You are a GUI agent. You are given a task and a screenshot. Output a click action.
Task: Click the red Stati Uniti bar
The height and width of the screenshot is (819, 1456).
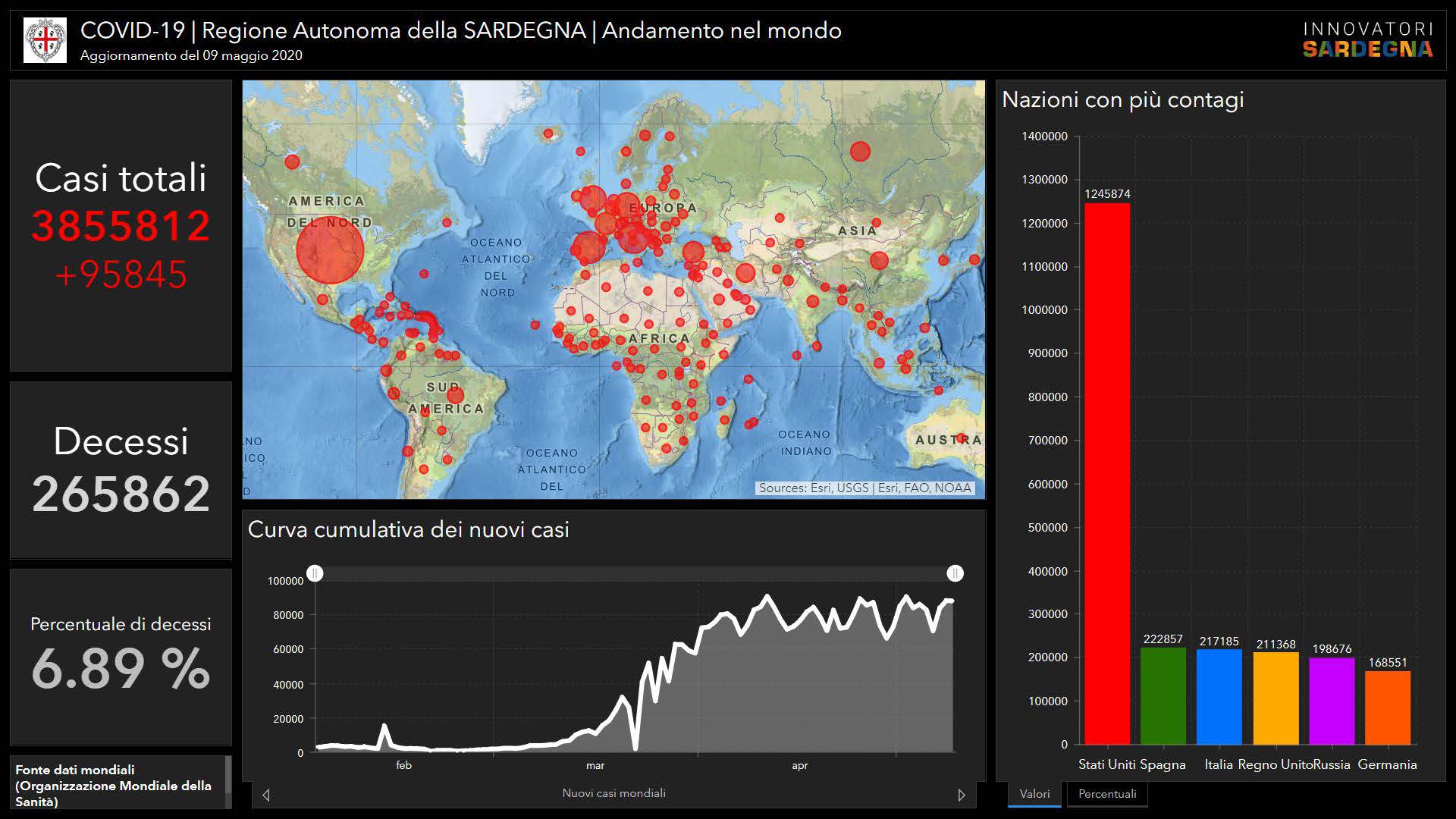point(1107,474)
